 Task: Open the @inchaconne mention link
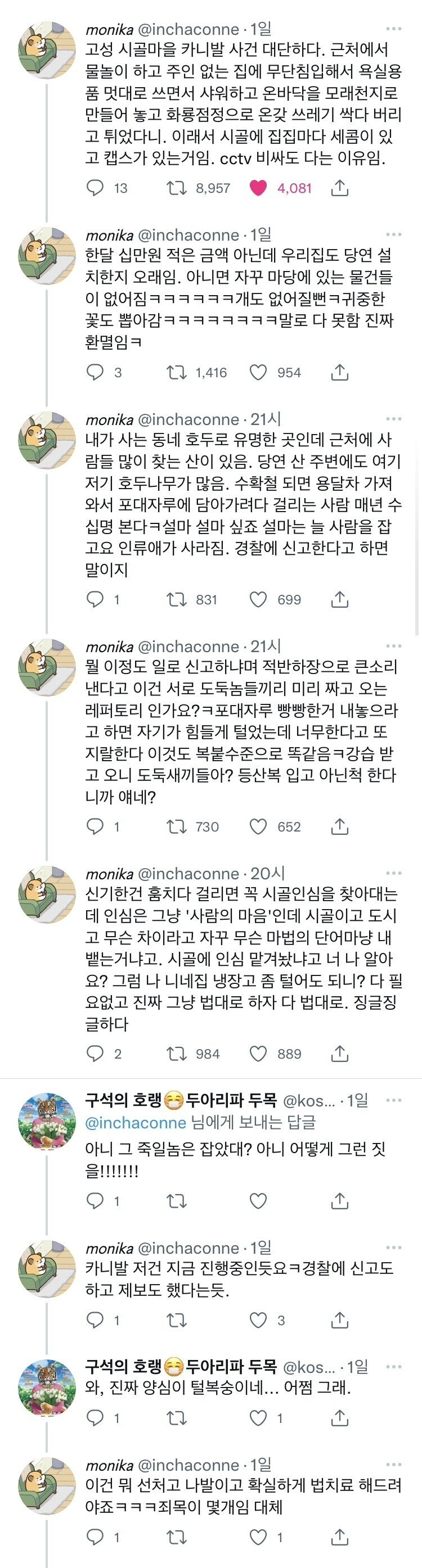[x=136, y=1122]
